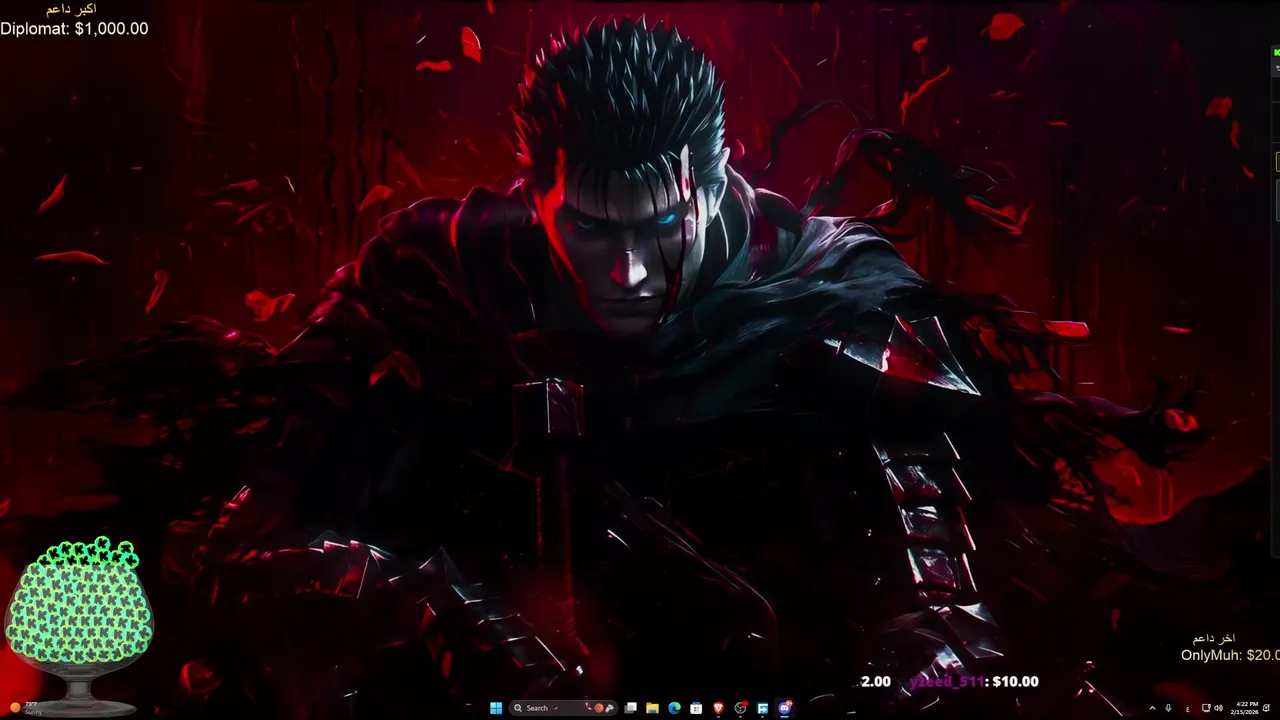This screenshot has width=1280, height=720.
Task: Click the Diplomat: $1,000.00 top donor text
Action: pyautogui.click(x=74, y=29)
